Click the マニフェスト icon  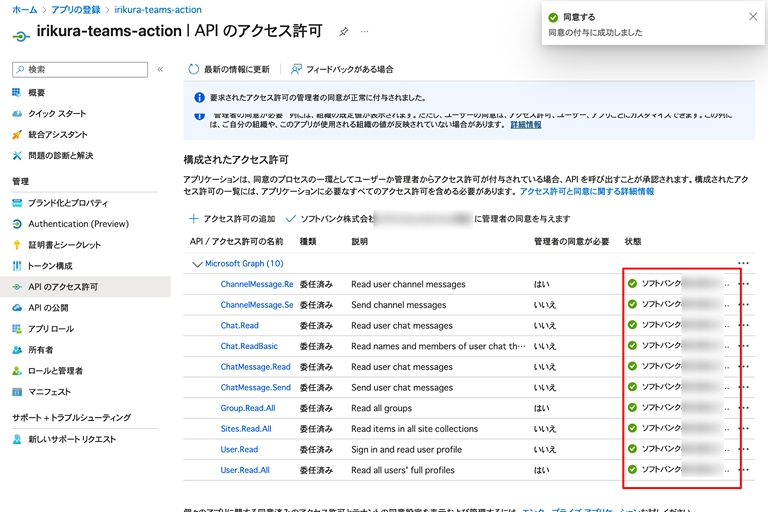tap(17, 392)
